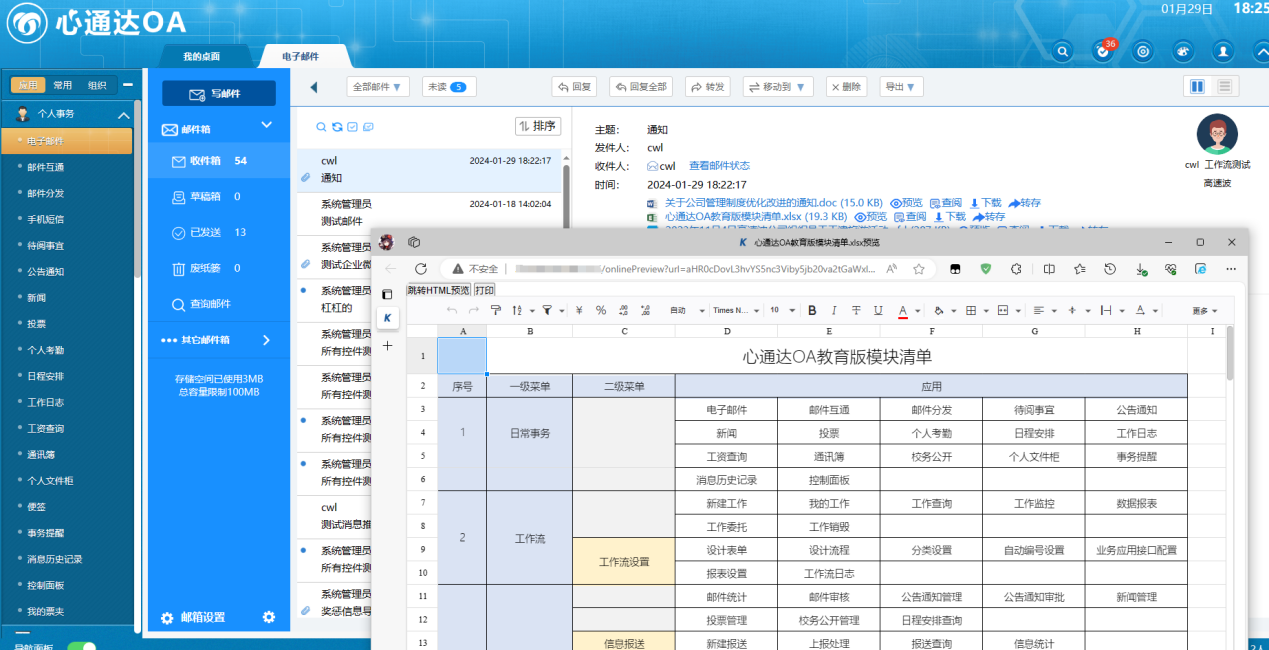Switch to list-only mail view
The width and height of the screenshot is (1269, 650).
tap(1223, 86)
